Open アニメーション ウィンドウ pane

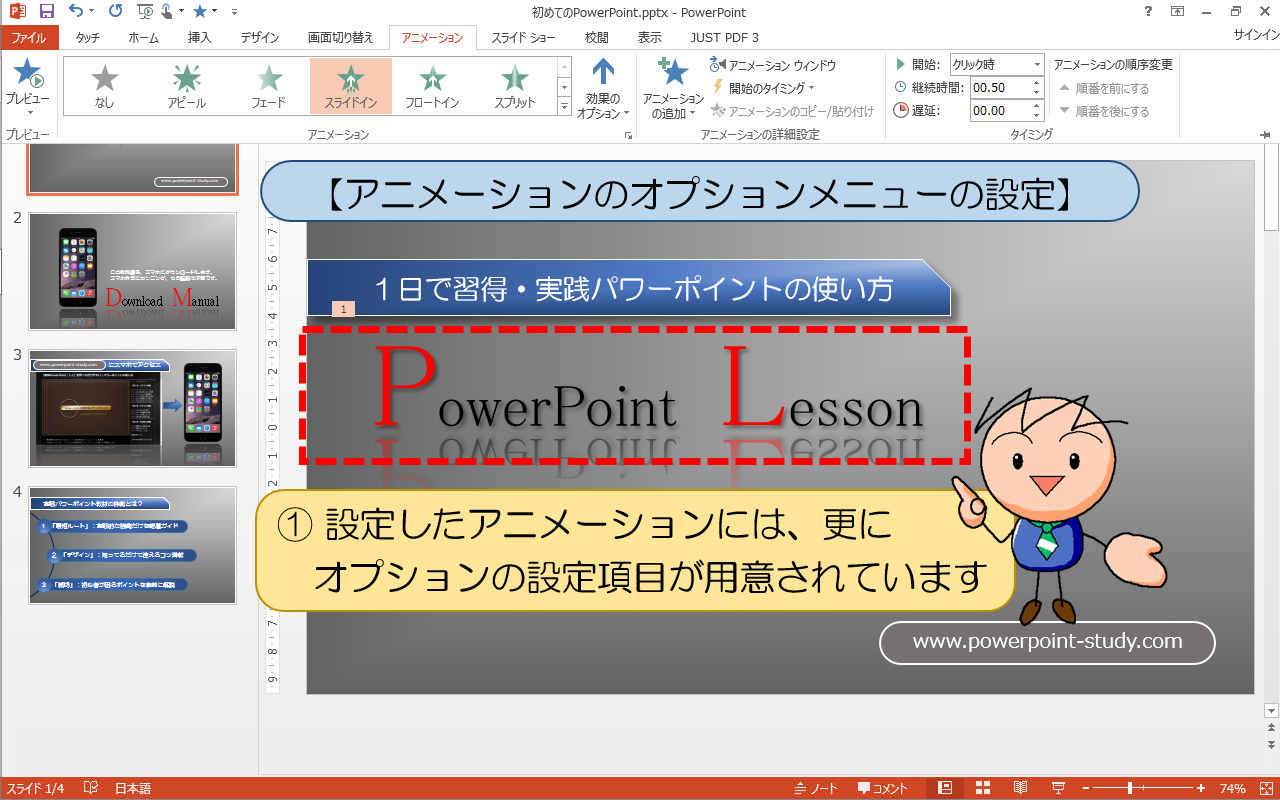pyautogui.click(x=772, y=65)
